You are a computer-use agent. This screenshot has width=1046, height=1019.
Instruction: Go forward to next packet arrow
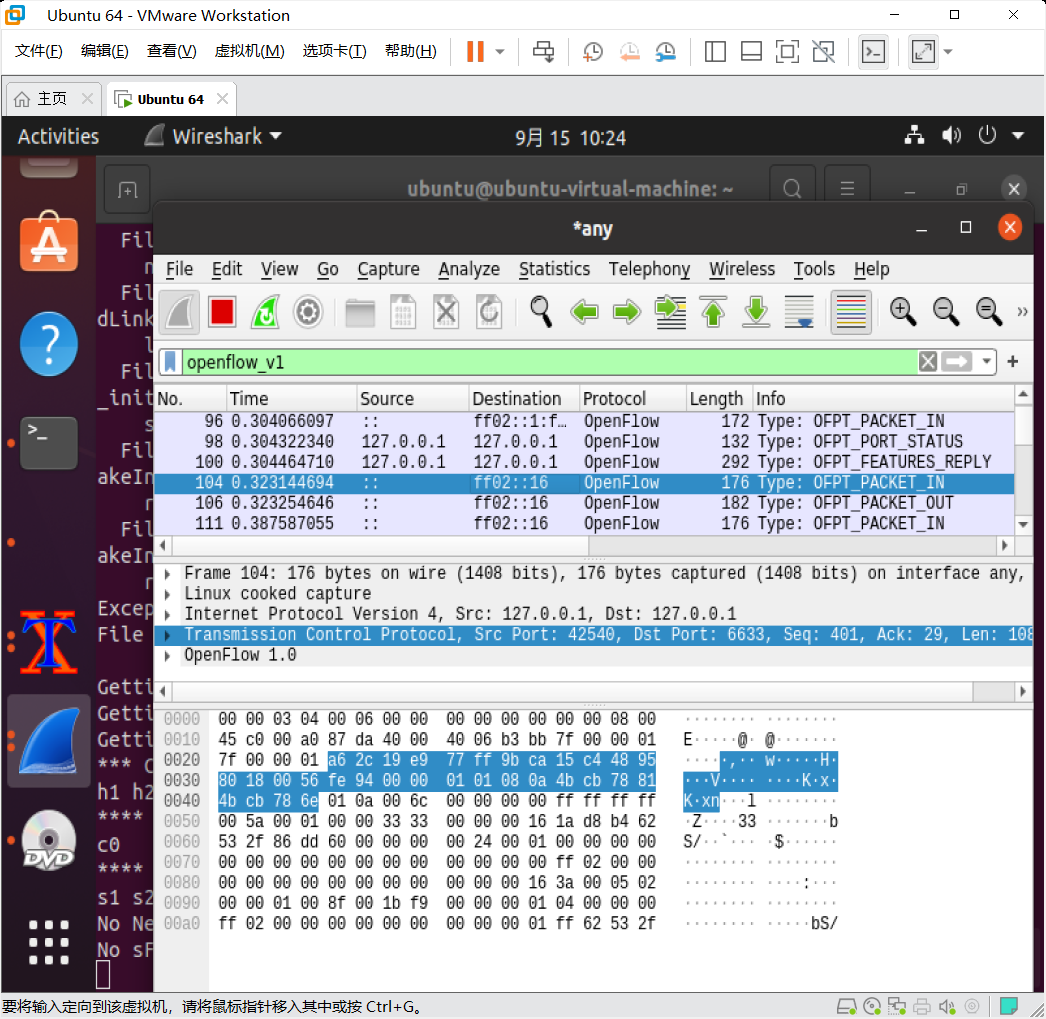point(627,312)
